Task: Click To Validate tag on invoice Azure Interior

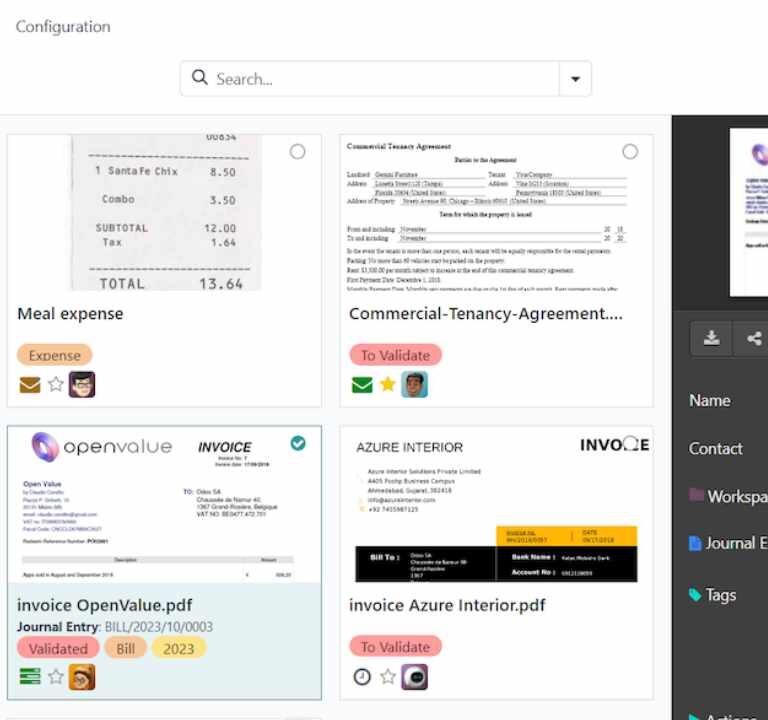Action: pyautogui.click(x=395, y=647)
